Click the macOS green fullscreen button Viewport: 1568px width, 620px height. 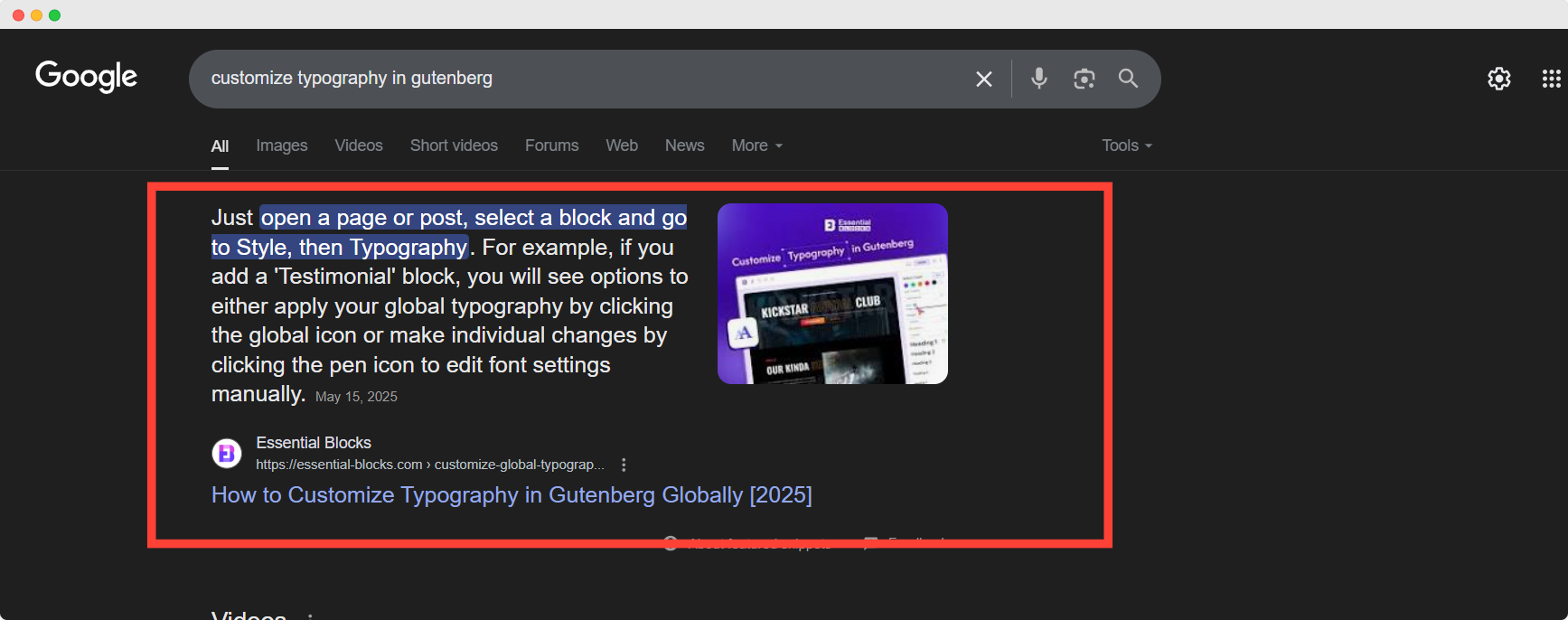tap(54, 15)
